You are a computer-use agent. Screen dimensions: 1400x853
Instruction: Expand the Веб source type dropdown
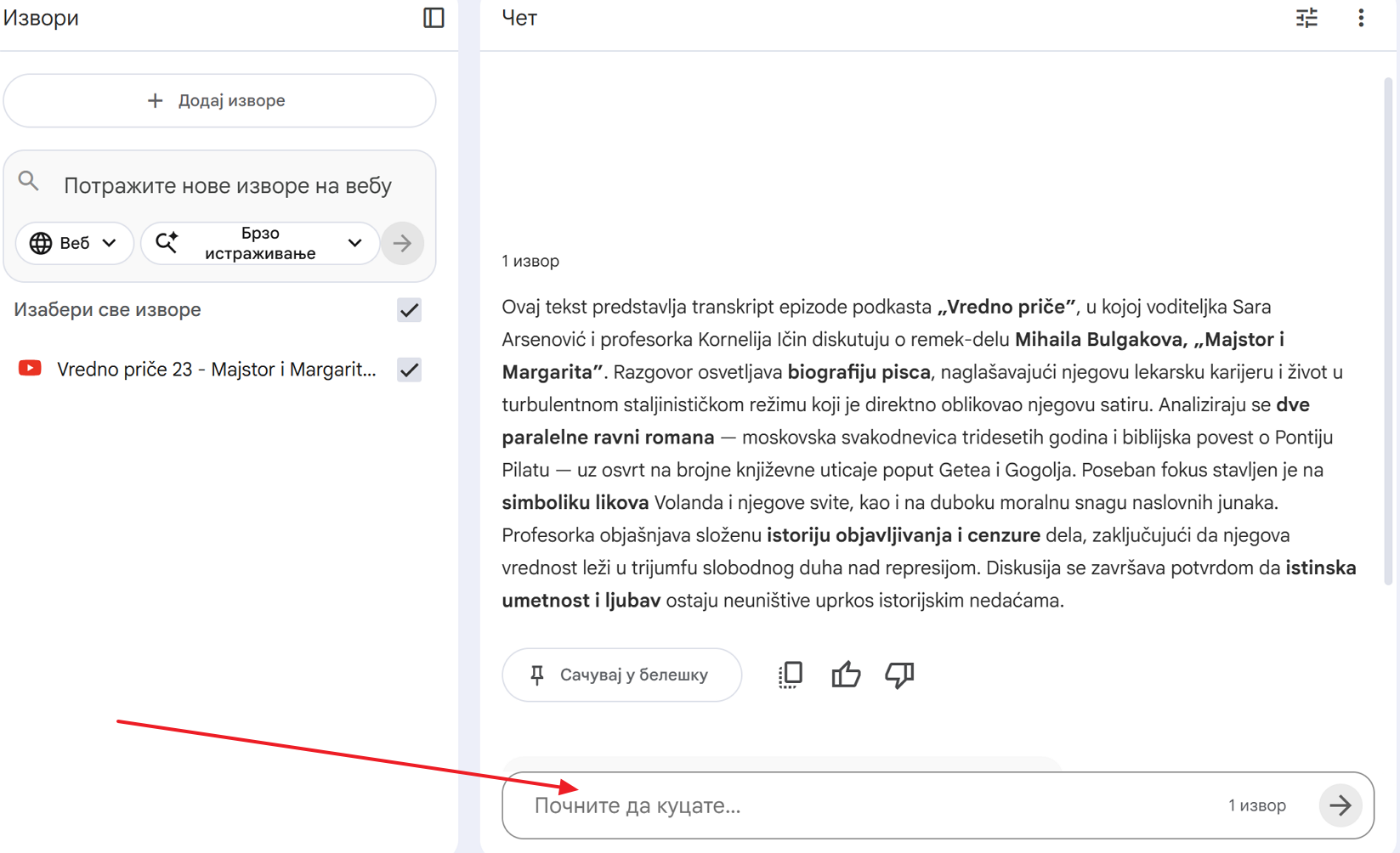coord(74,244)
